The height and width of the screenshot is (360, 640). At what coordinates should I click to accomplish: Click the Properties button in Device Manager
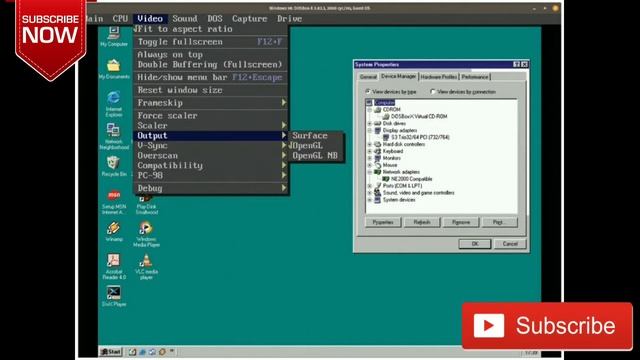pos(383,222)
